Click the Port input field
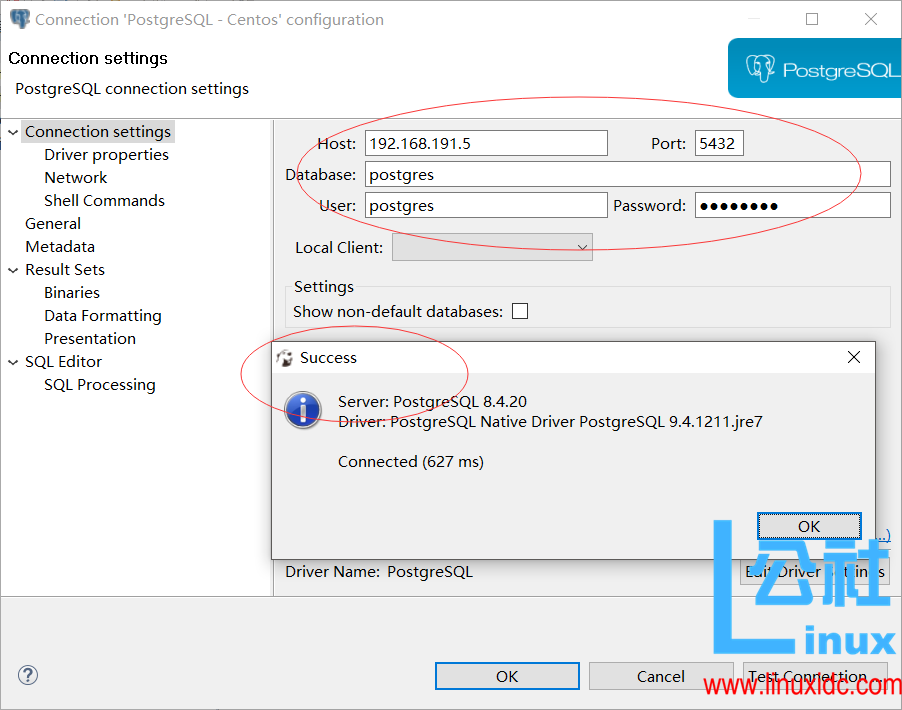Viewport: 902px width, 710px height. click(x=718, y=143)
